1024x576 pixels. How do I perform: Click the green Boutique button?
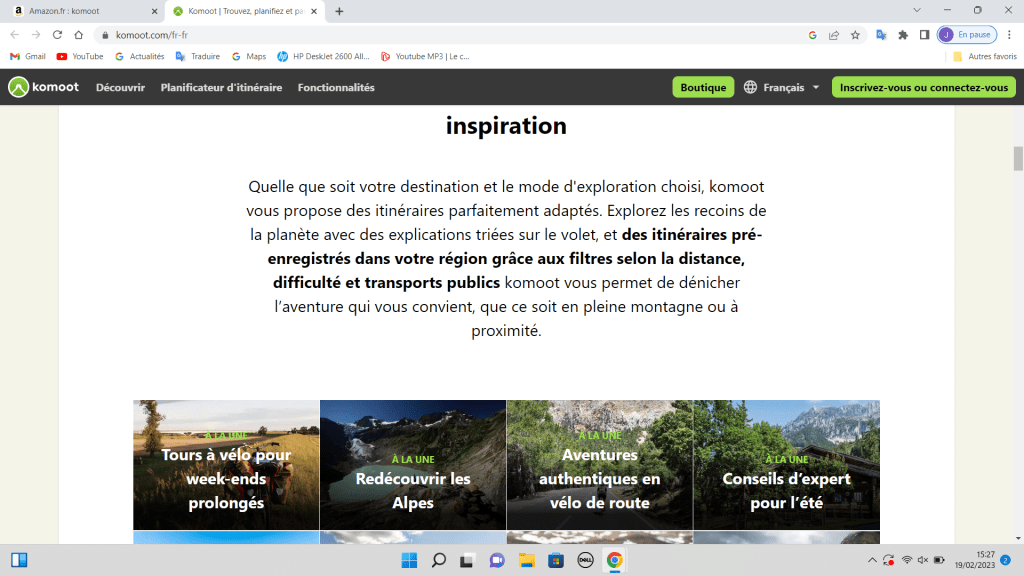pyautogui.click(x=703, y=87)
